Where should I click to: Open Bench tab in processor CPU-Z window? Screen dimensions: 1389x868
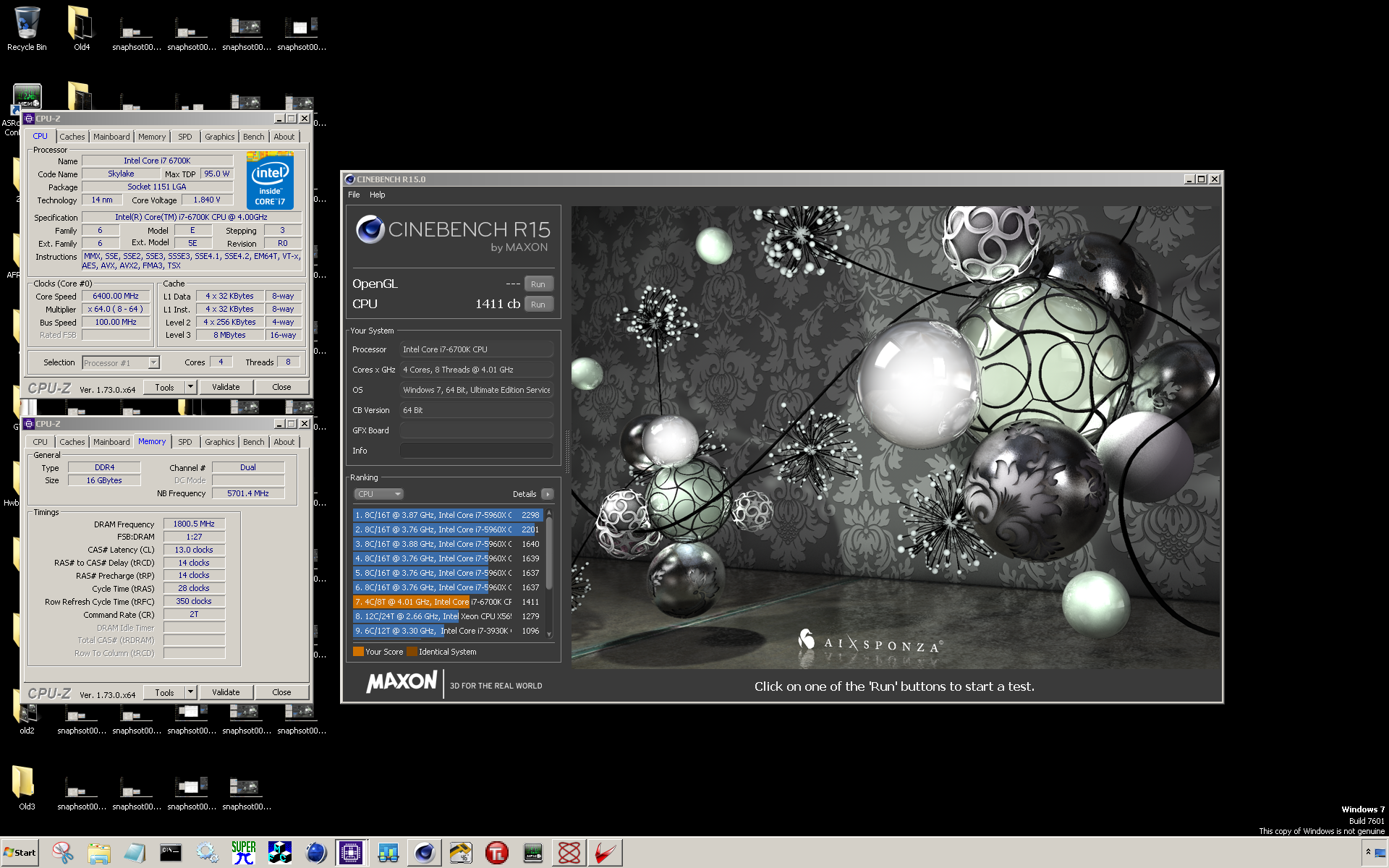[x=254, y=137]
